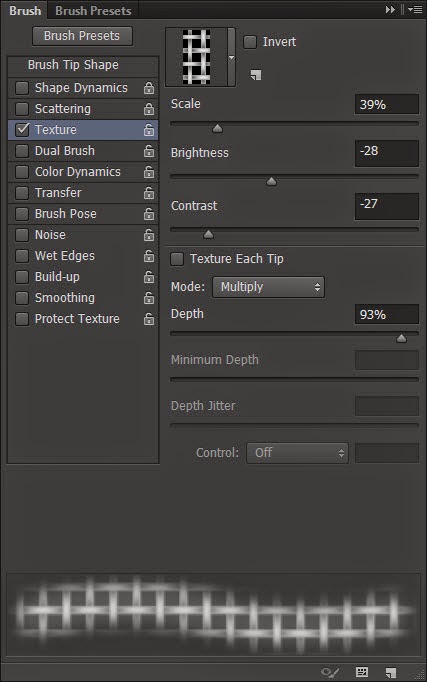The height and width of the screenshot is (682, 427).
Task: Open Preset Manager icon at bottom
Action: click(x=362, y=672)
